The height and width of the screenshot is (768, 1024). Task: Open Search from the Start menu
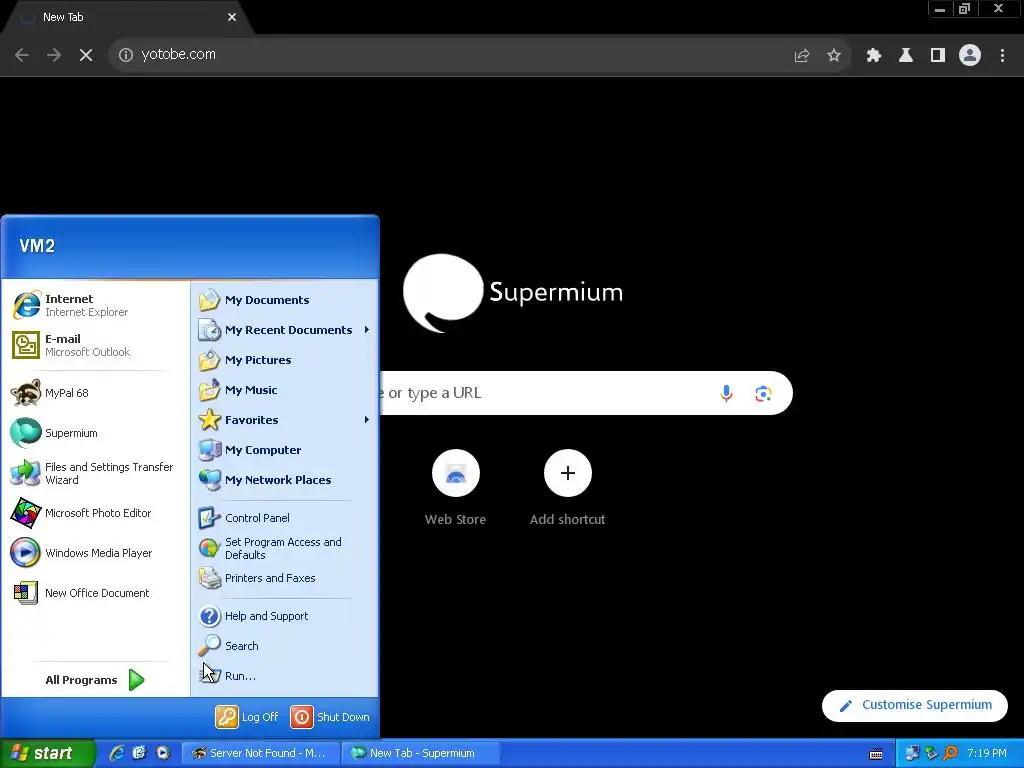click(x=285, y=647)
